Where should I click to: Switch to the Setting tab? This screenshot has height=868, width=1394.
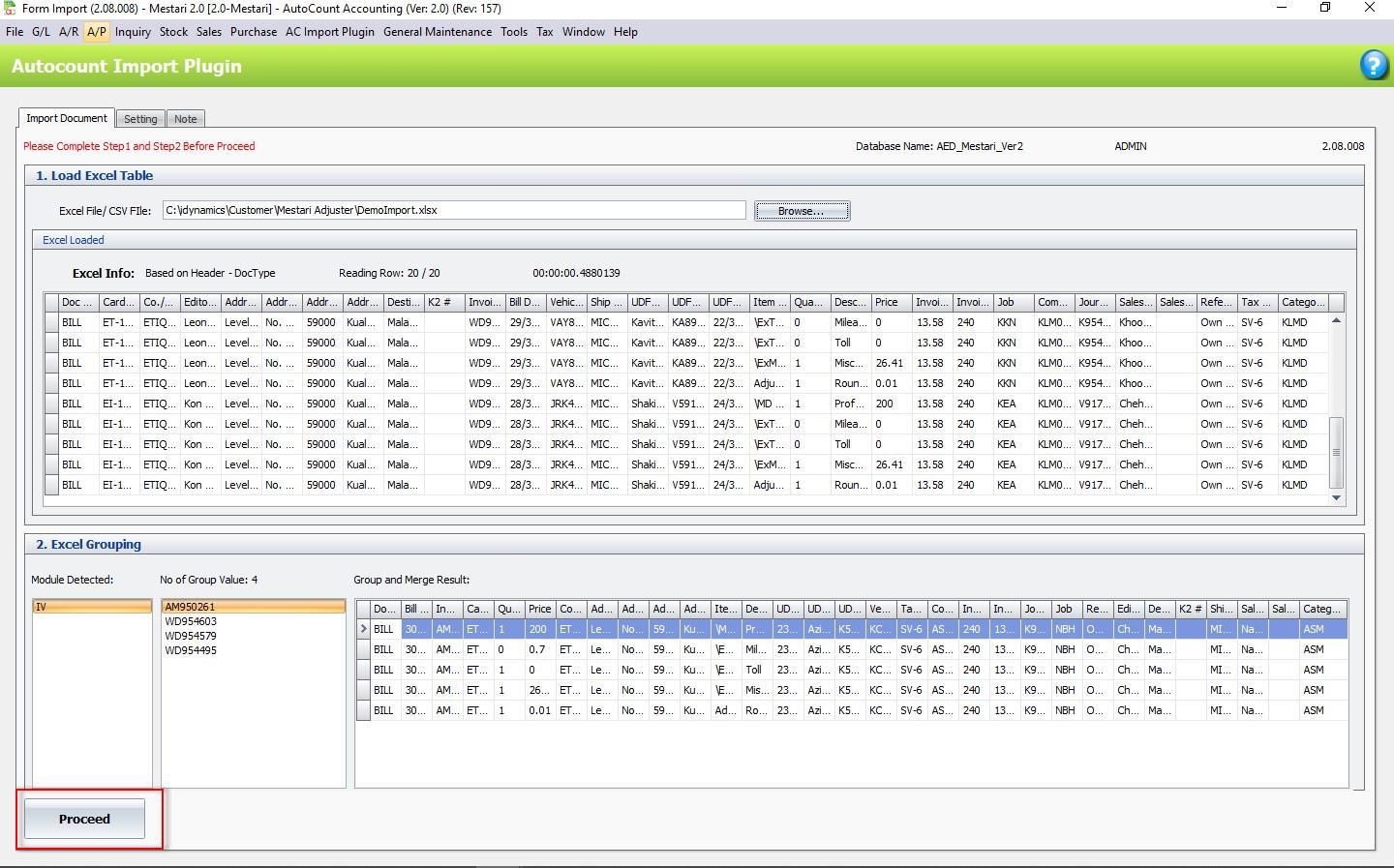pos(140,118)
